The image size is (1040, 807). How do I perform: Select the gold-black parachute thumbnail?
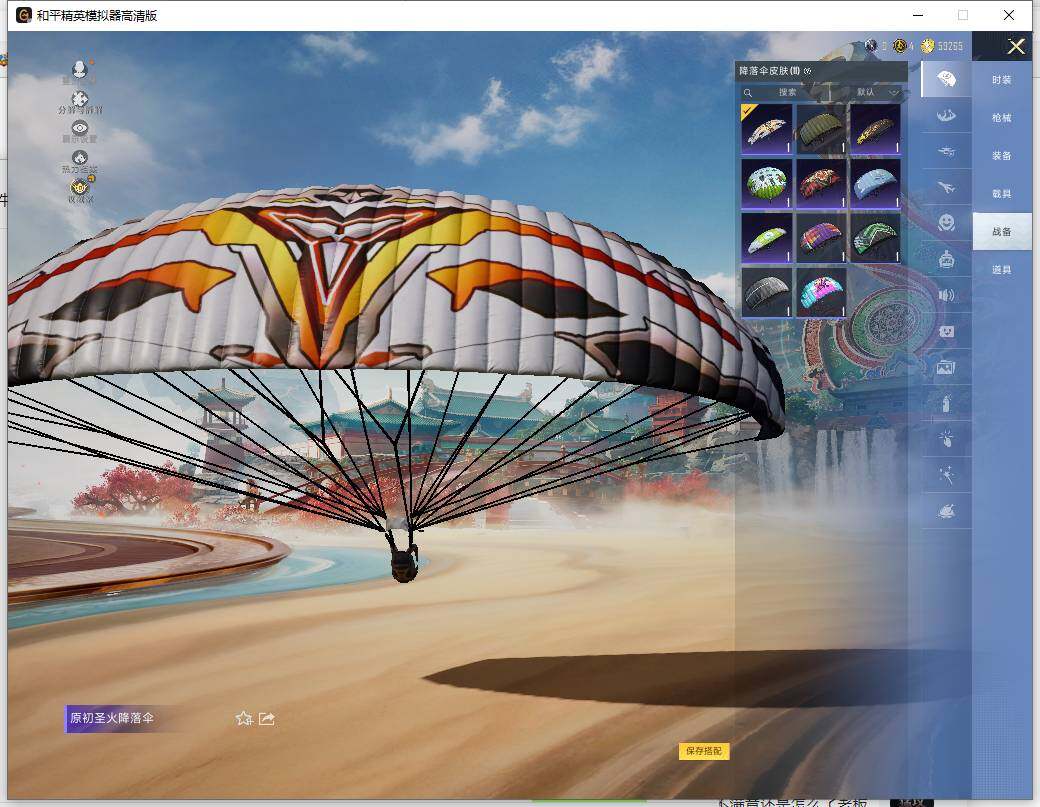coord(876,129)
